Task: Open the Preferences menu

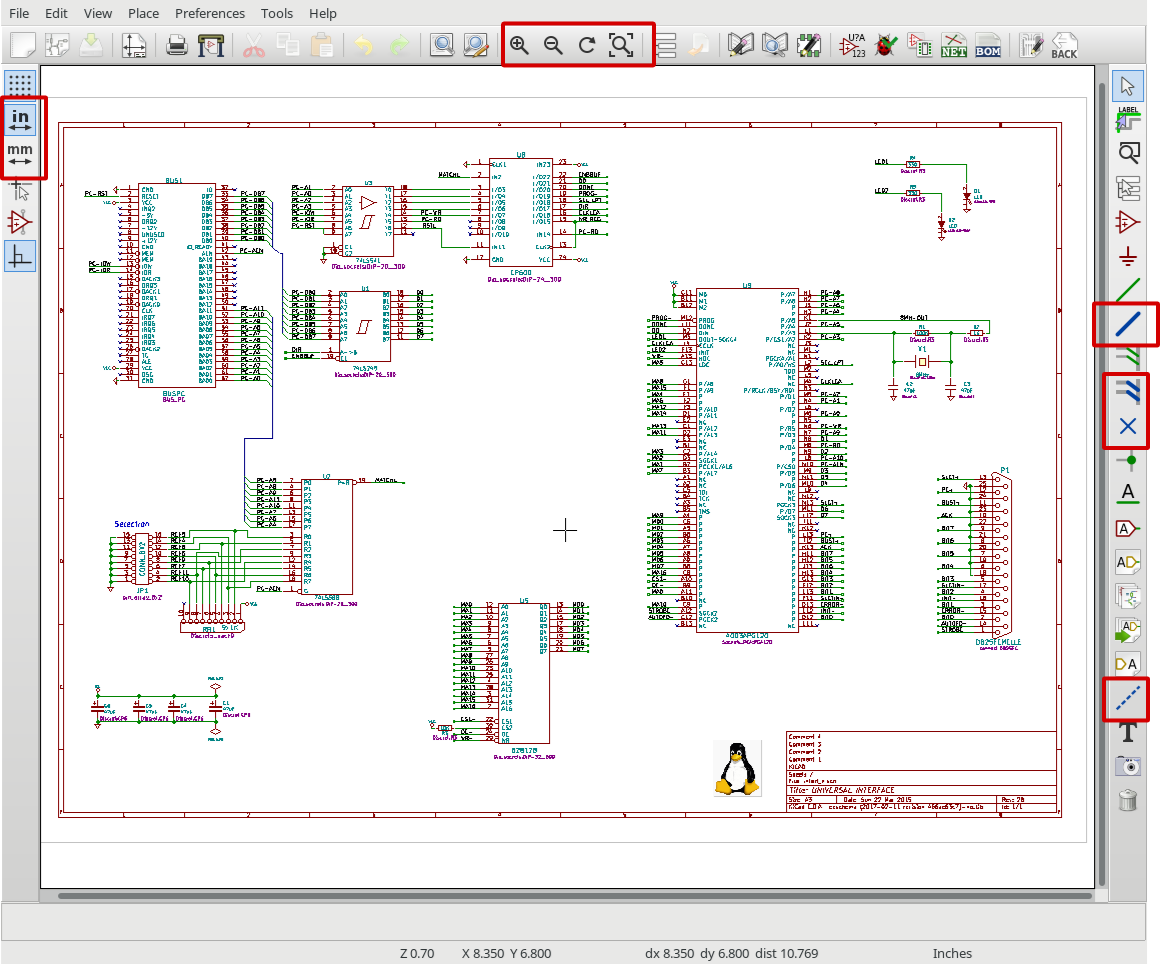Action: point(209,13)
